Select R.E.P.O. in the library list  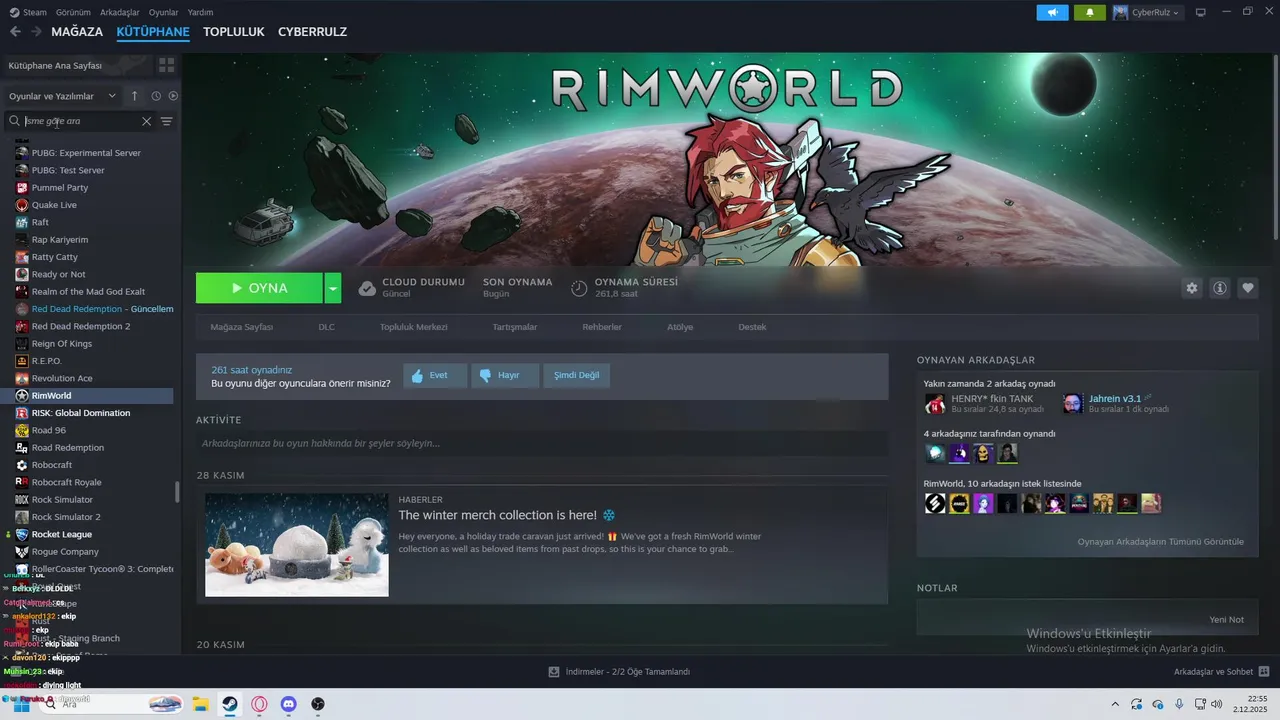[x=47, y=361]
